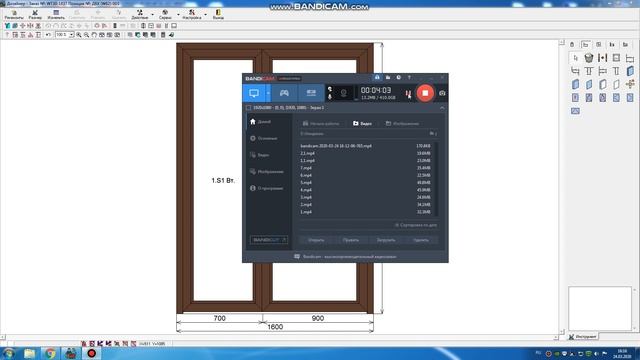Select the 2.1.mp4 file in list

tap(366, 153)
